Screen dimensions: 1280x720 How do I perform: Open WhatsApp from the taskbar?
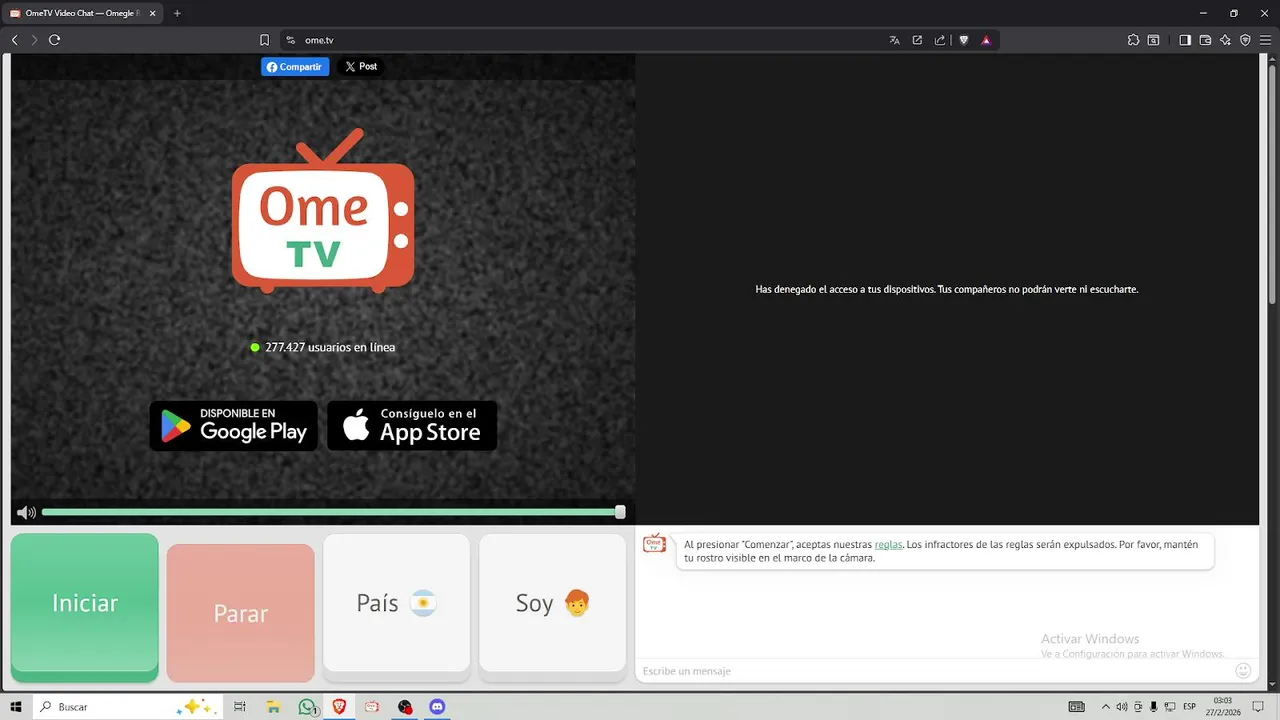307,706
